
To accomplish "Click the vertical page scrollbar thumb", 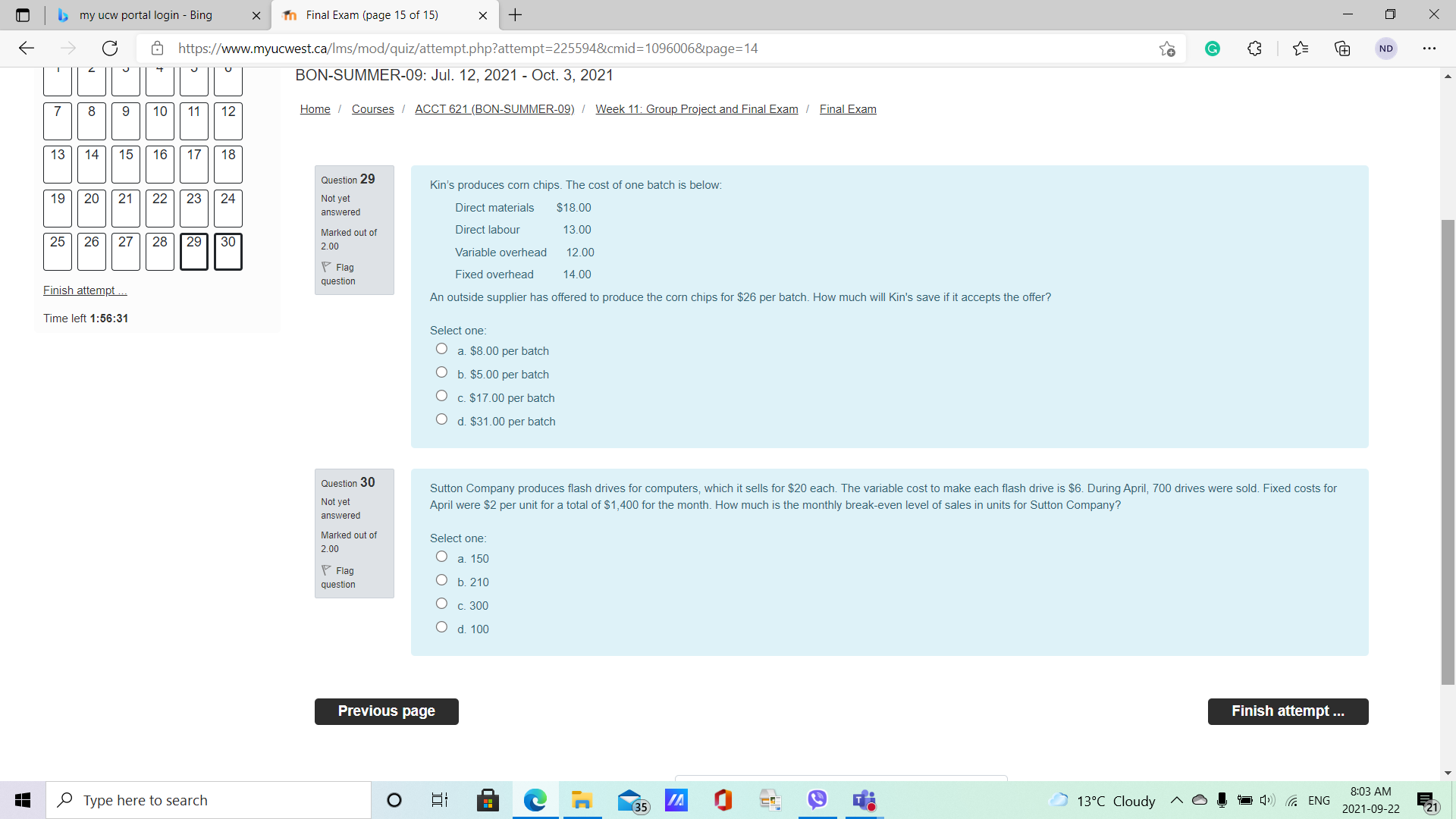I will pos(1448,453).
